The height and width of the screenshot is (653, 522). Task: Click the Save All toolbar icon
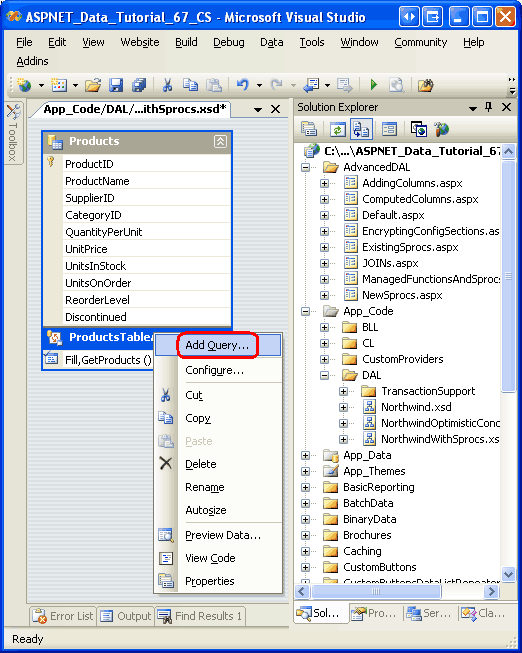(139, 85)
